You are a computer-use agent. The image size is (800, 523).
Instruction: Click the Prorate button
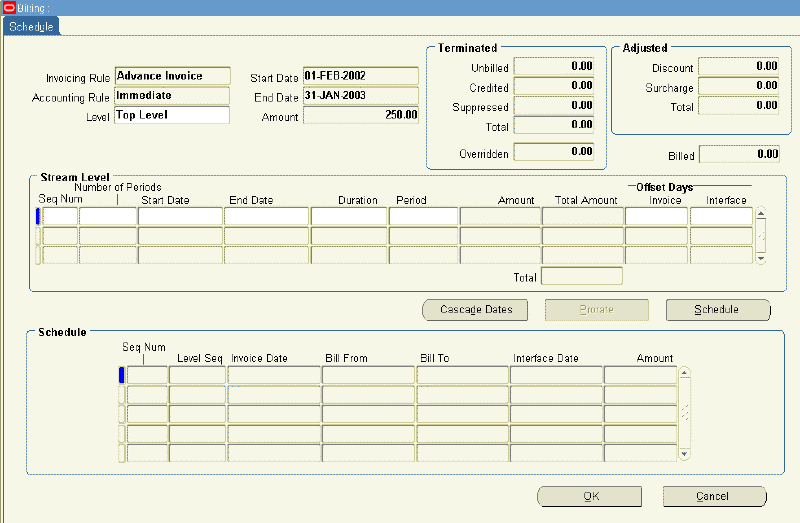596,310
